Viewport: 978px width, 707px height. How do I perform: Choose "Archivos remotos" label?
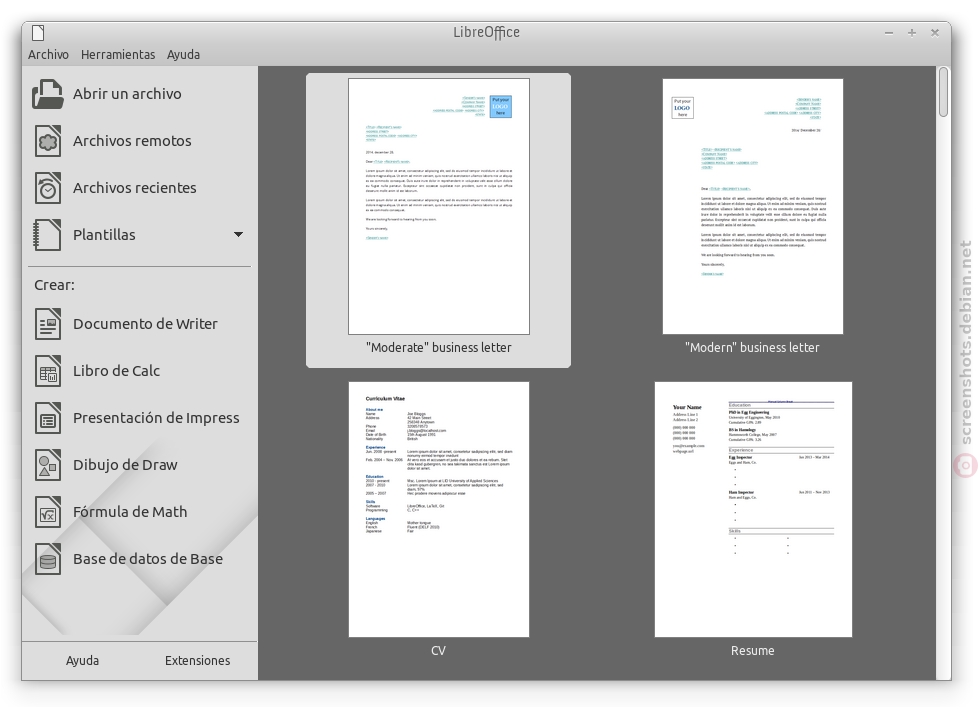click(x=132, y=141)
